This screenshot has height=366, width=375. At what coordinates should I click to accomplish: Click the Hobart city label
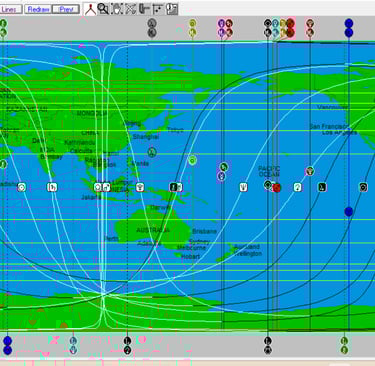pyautogui.click(x=190, y=256)
